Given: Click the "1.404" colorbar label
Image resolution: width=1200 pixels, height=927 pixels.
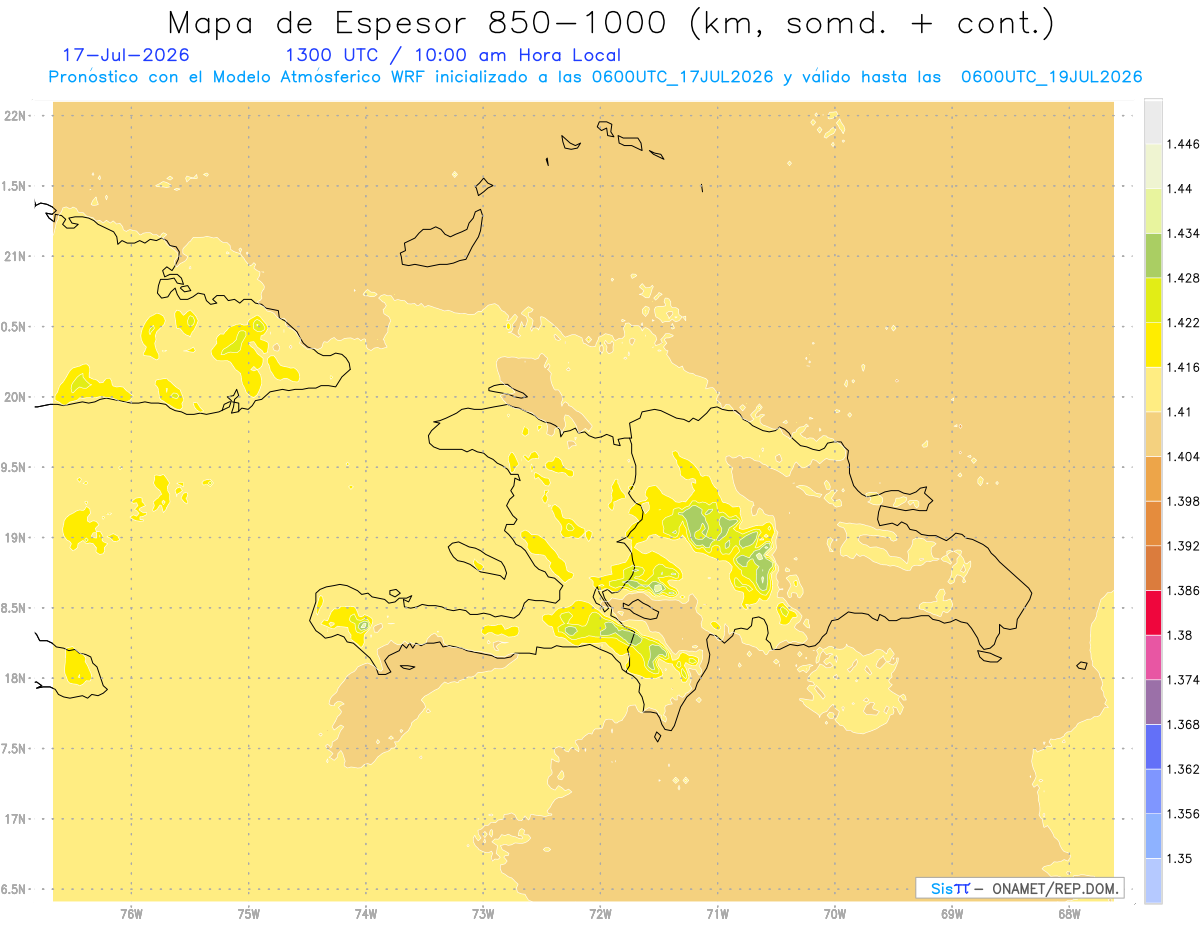Looking at the screenshot, I should [x=1183, y=456].
